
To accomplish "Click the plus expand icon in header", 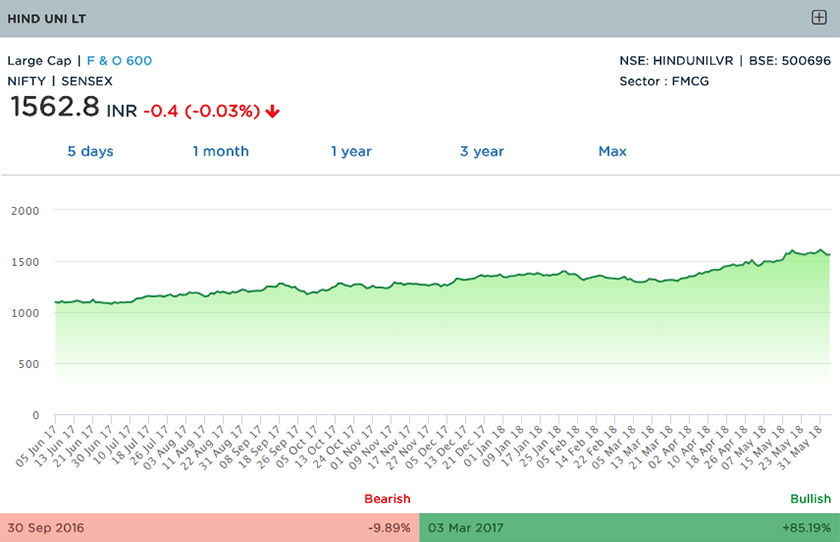I will pyautogui.click(x=819, y=18).
